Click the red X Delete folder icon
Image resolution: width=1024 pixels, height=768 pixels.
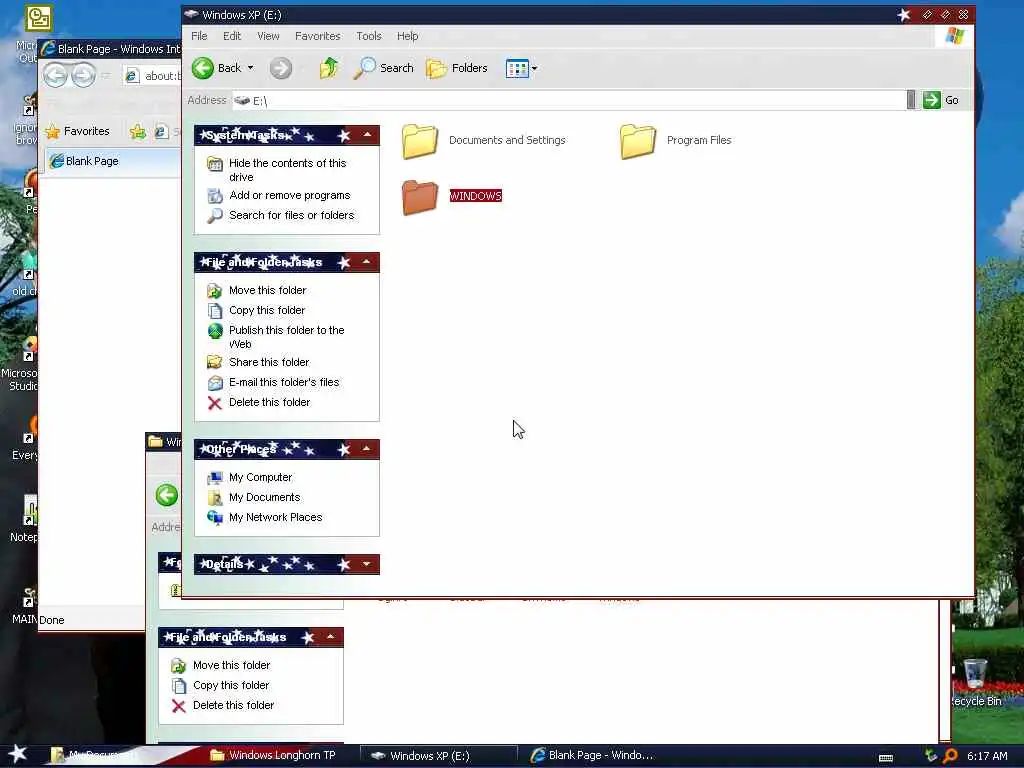(x=214, y=403)
